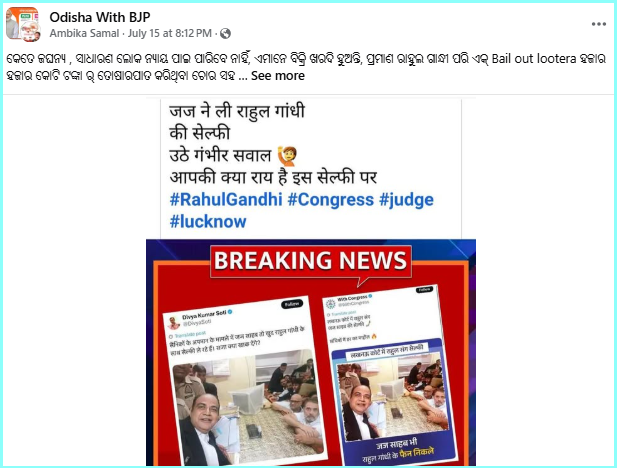Open the Odisha With BJP group name link

(x=100, y=17)
